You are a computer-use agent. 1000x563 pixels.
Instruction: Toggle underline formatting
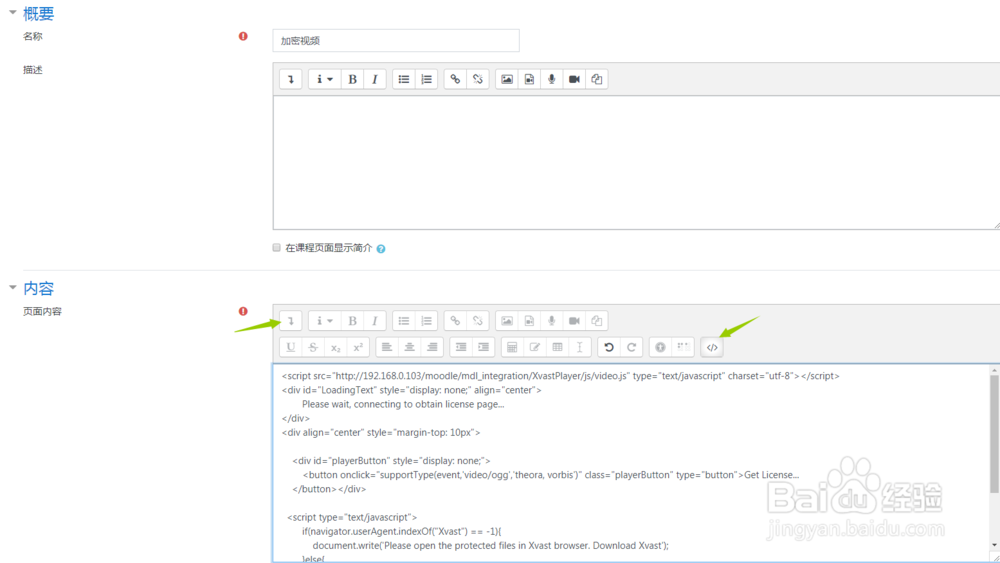291,347
